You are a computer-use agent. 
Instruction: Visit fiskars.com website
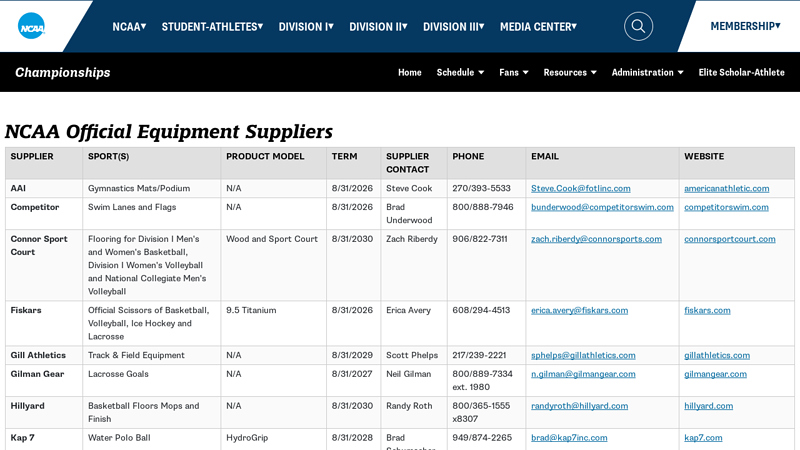tap(707, 310)
